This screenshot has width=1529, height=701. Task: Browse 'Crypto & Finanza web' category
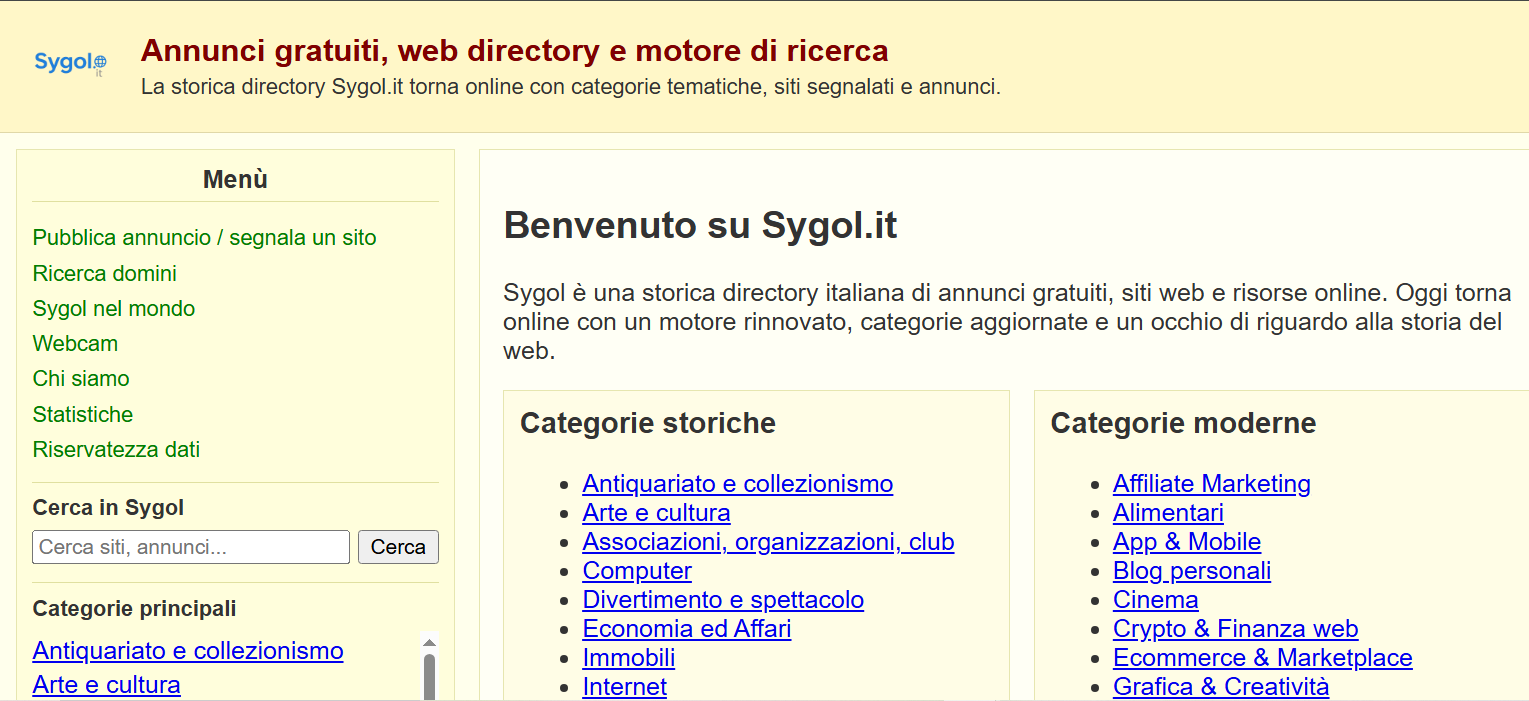point(1235,628)
